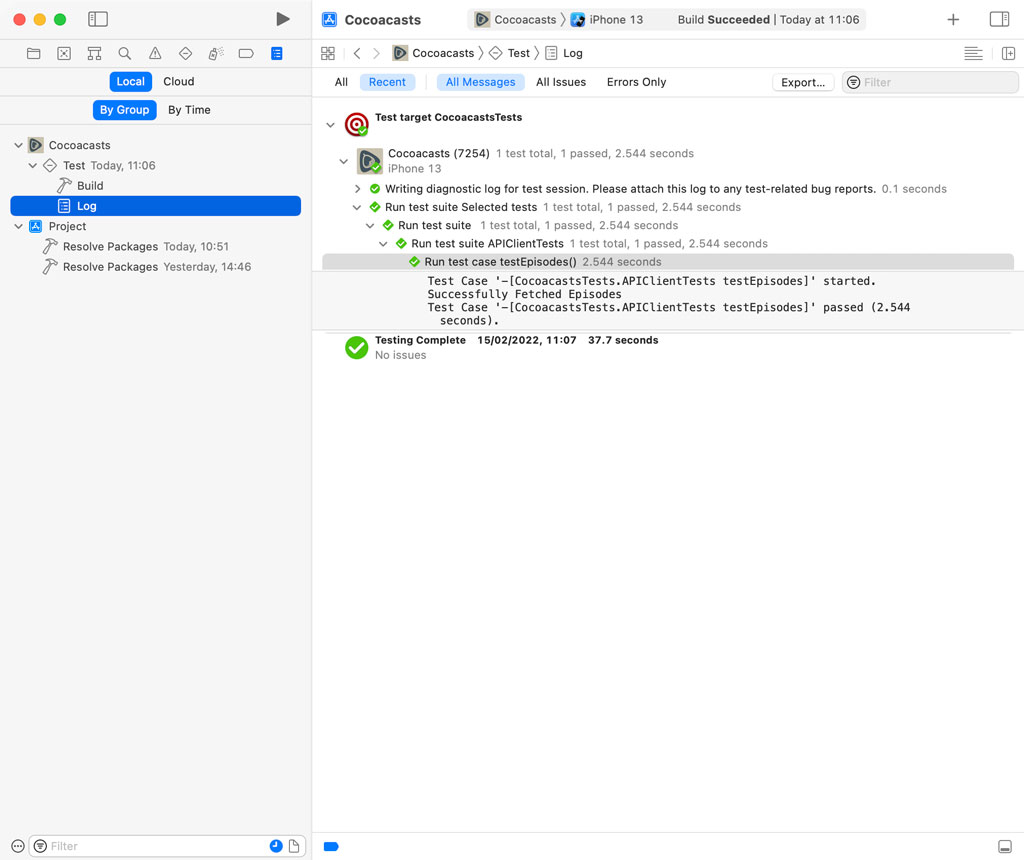Switch report source to Cloud
This screenshot has height=860, width=1024.
(179, 82)
